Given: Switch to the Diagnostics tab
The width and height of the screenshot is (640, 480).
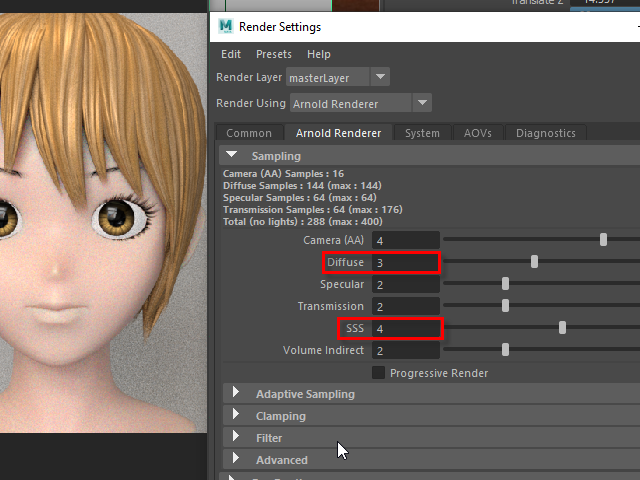Looking at the screenshot, I should tap(546, 133).
